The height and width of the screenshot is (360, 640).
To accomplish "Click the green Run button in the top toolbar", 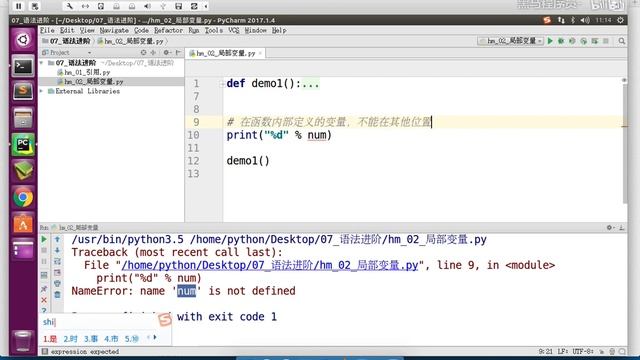I will (550, 41).
